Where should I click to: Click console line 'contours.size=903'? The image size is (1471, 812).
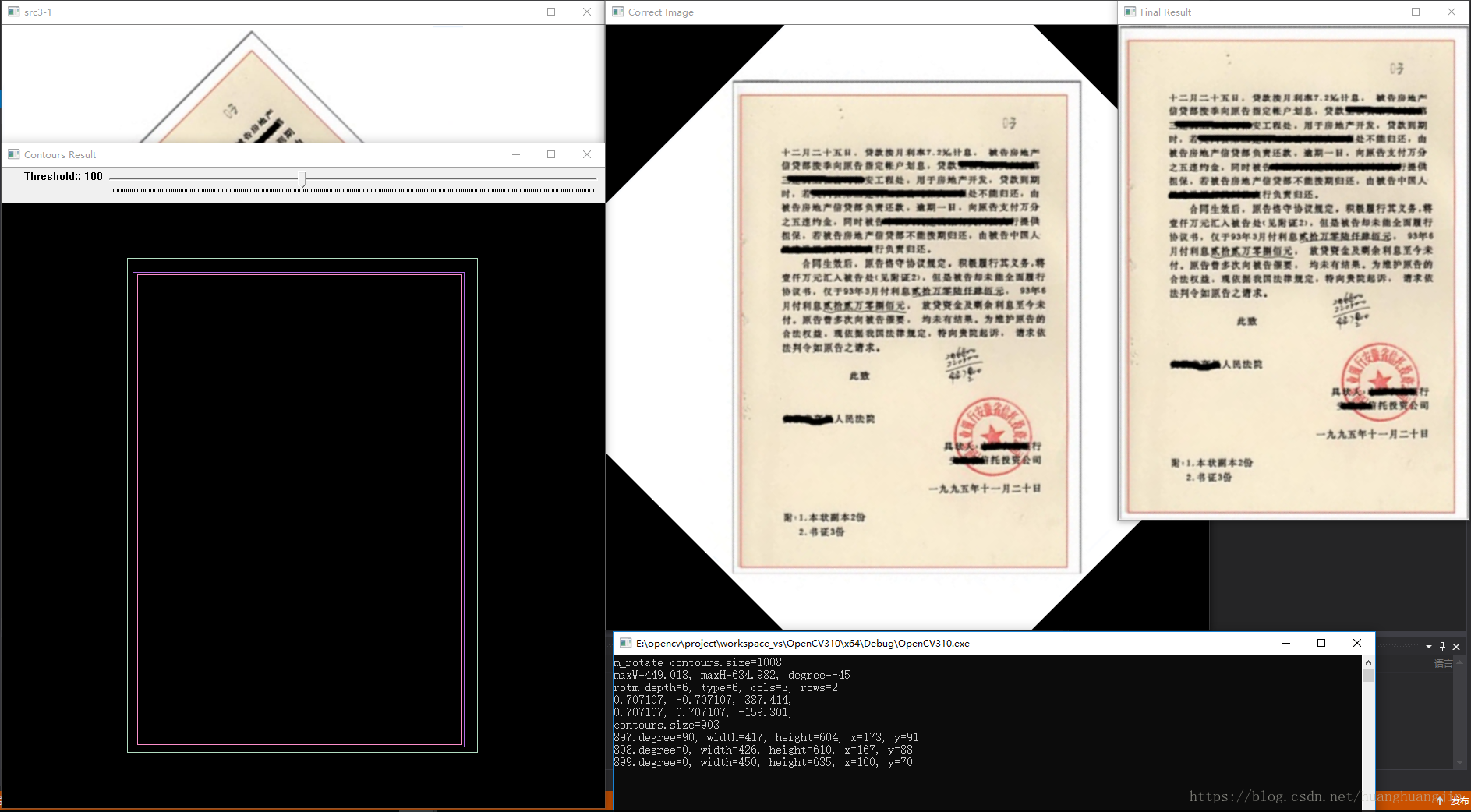coord(666,725)
